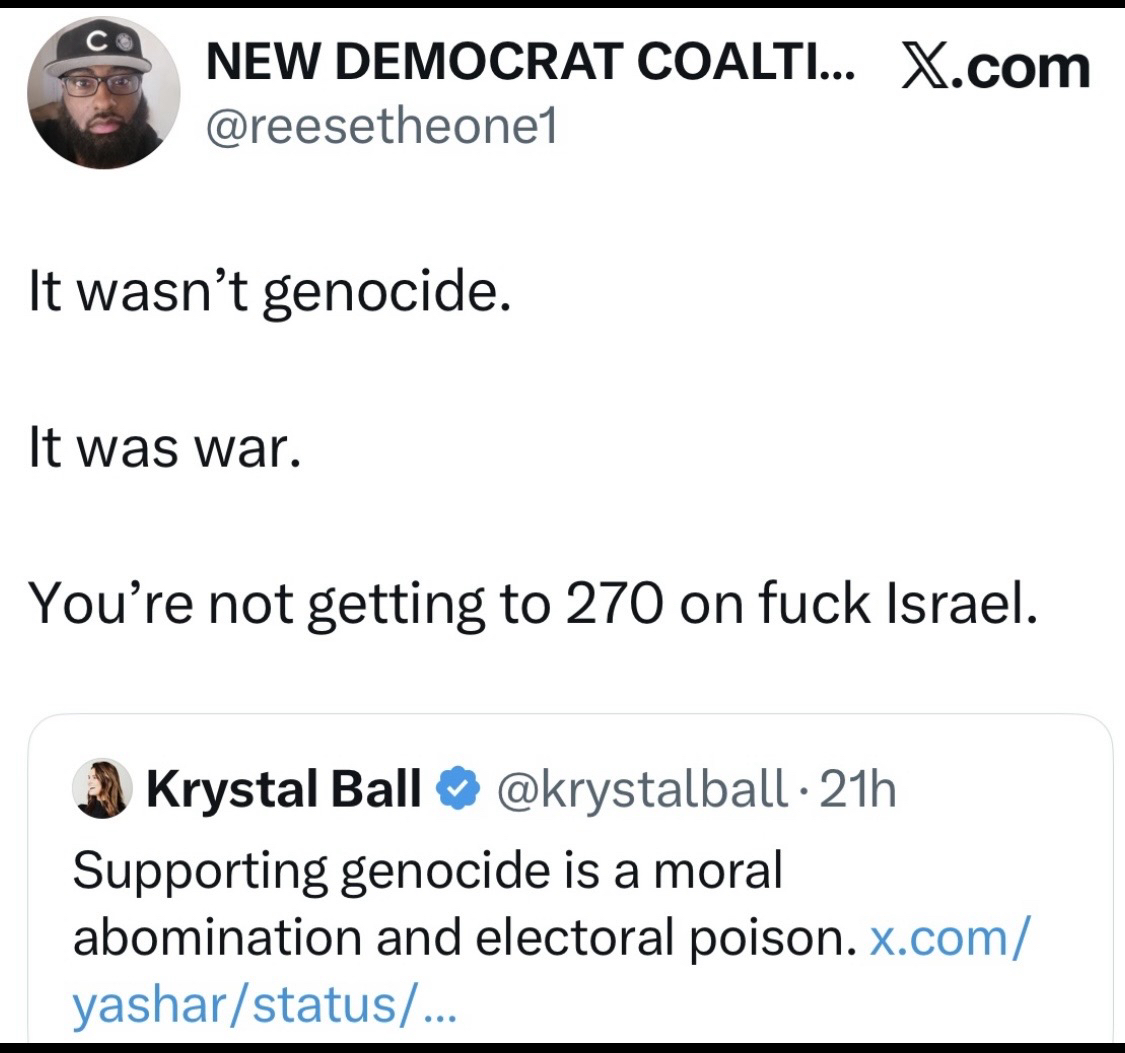Open the @reesetheone1 handle
This screenshot has height=1053, width=1125.
click(380, 128)
